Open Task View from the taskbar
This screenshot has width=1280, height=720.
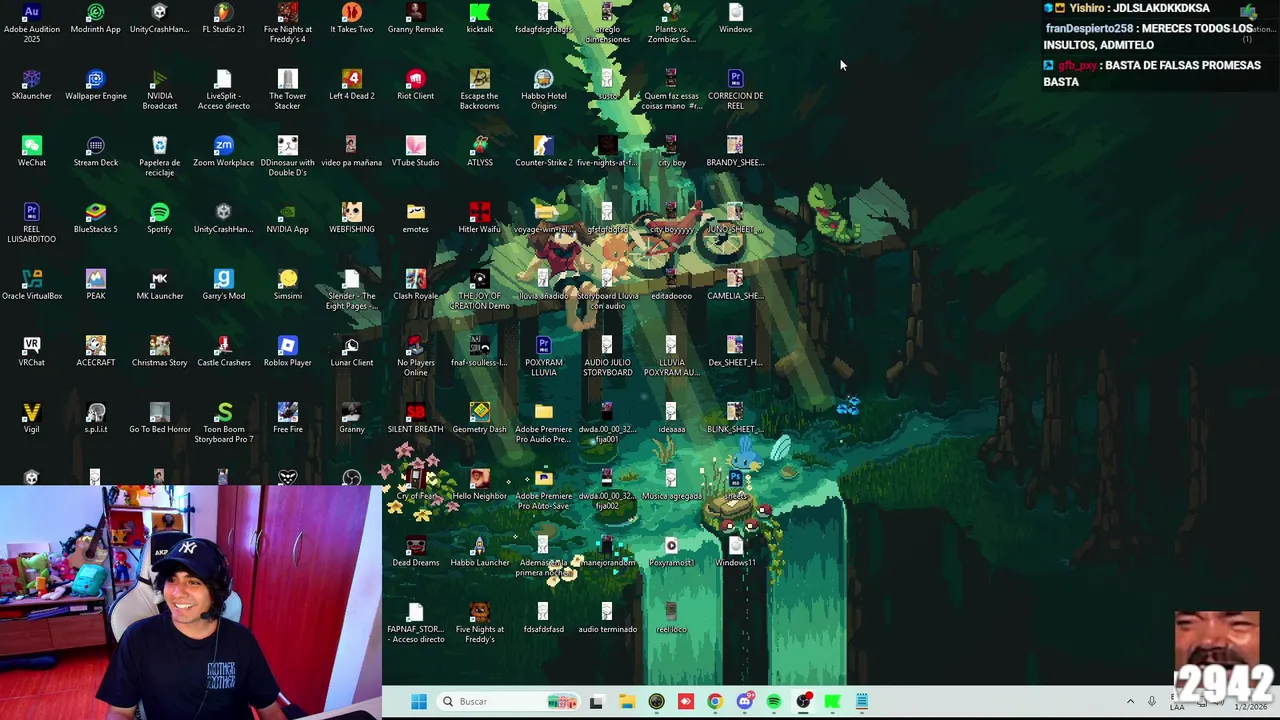596,702
